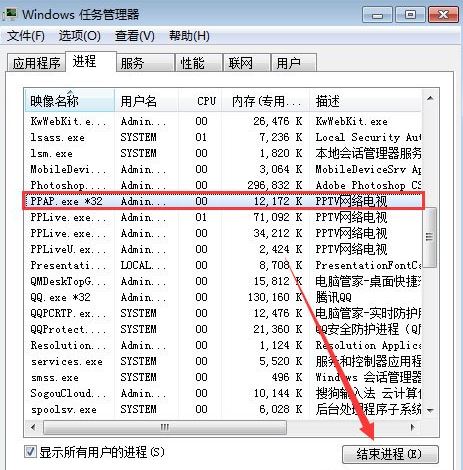Sort by 内存(专用) column header

click(x=265, y=101)
